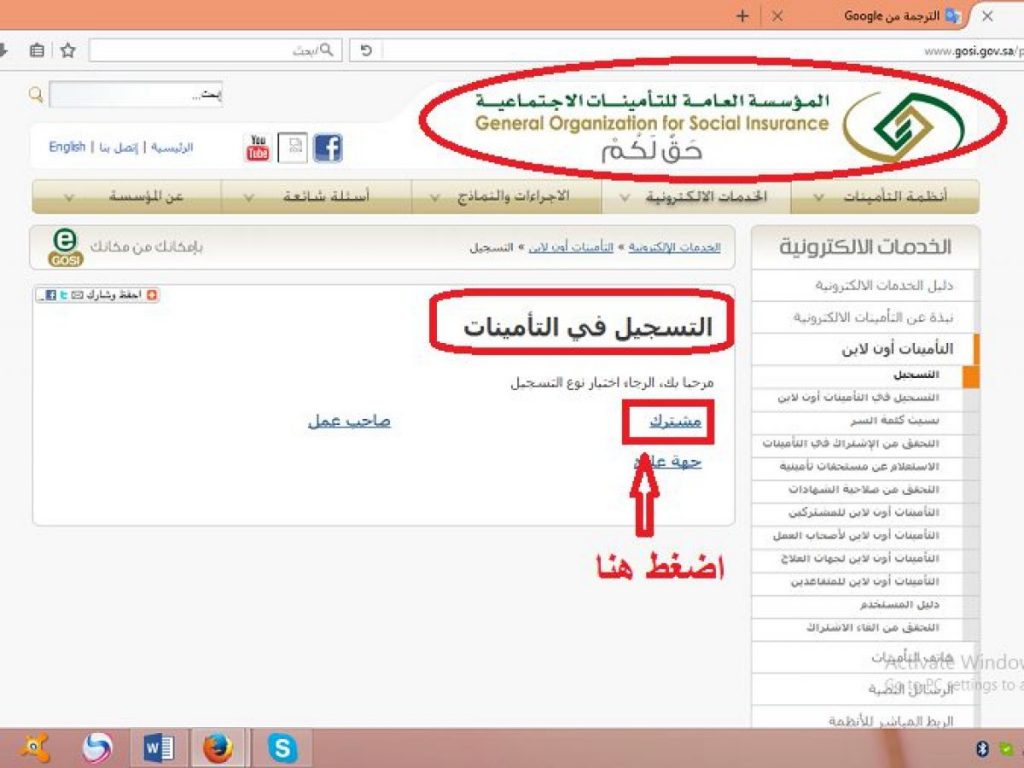Click the صاحب عمل registration link
Screen dimensions: 1024x768
[x=349, y=421]
